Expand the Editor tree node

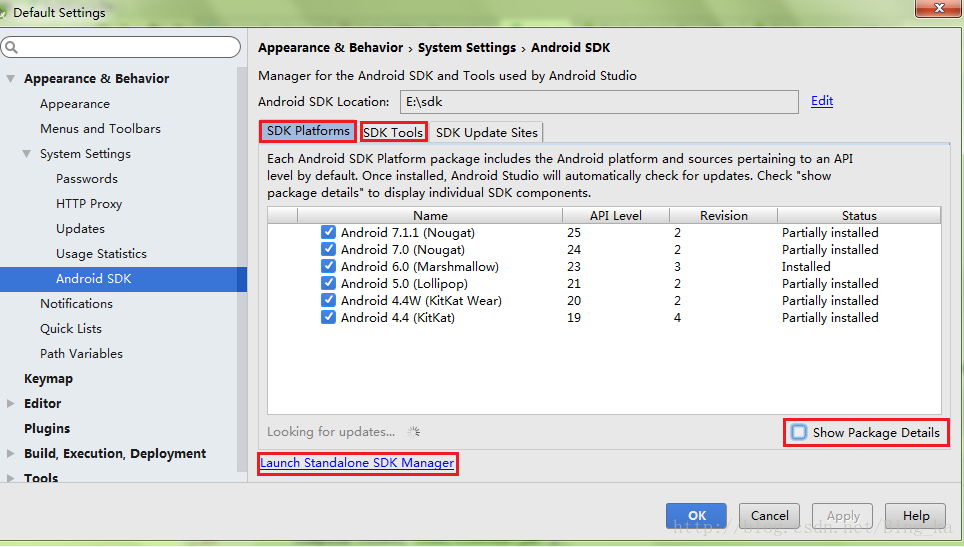coord(10,404)
